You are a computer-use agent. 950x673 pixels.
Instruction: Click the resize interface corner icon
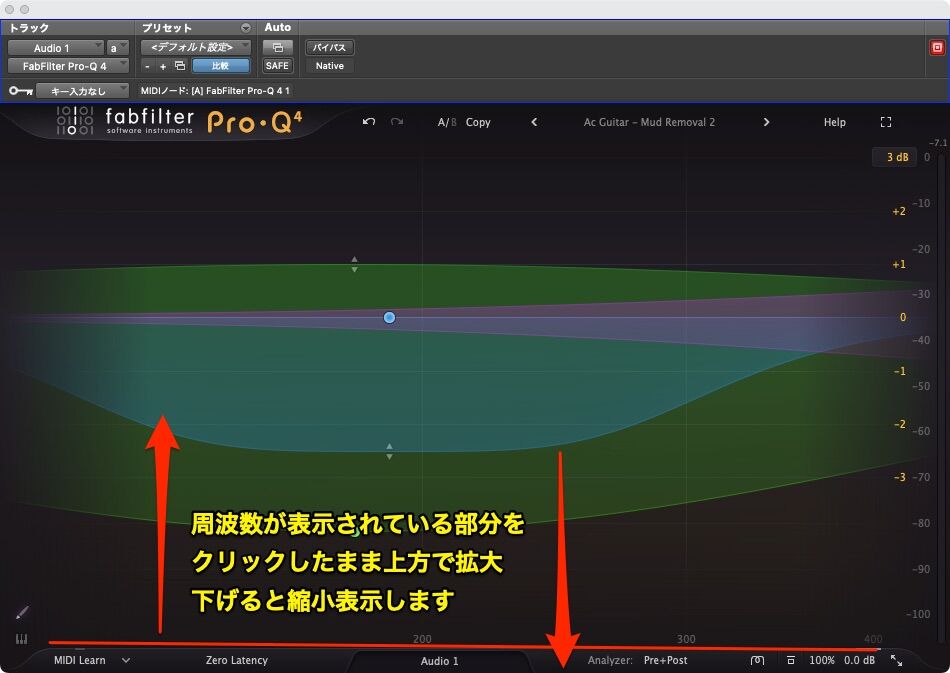896,660
